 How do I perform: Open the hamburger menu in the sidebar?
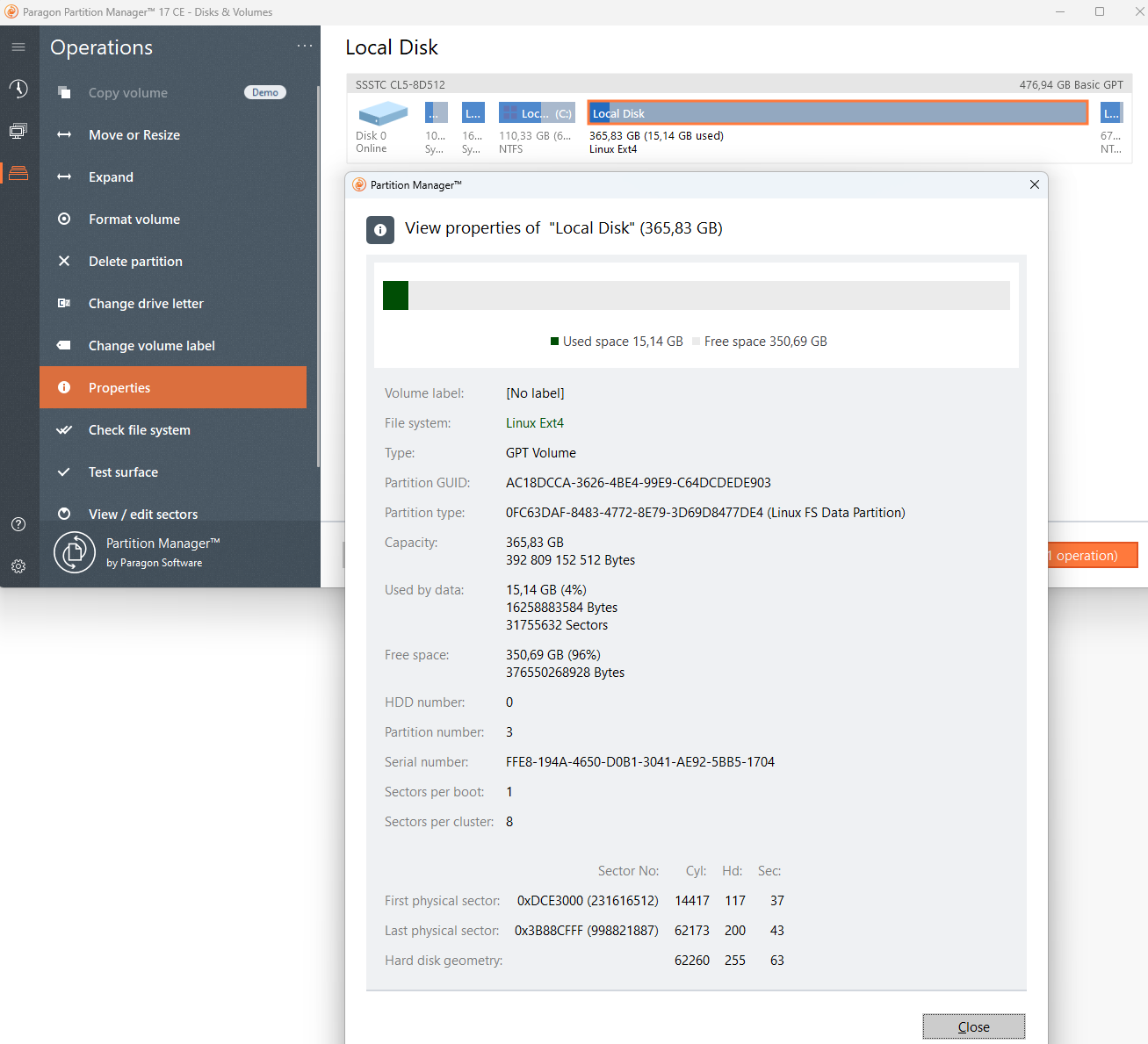[x=18, y=47]
